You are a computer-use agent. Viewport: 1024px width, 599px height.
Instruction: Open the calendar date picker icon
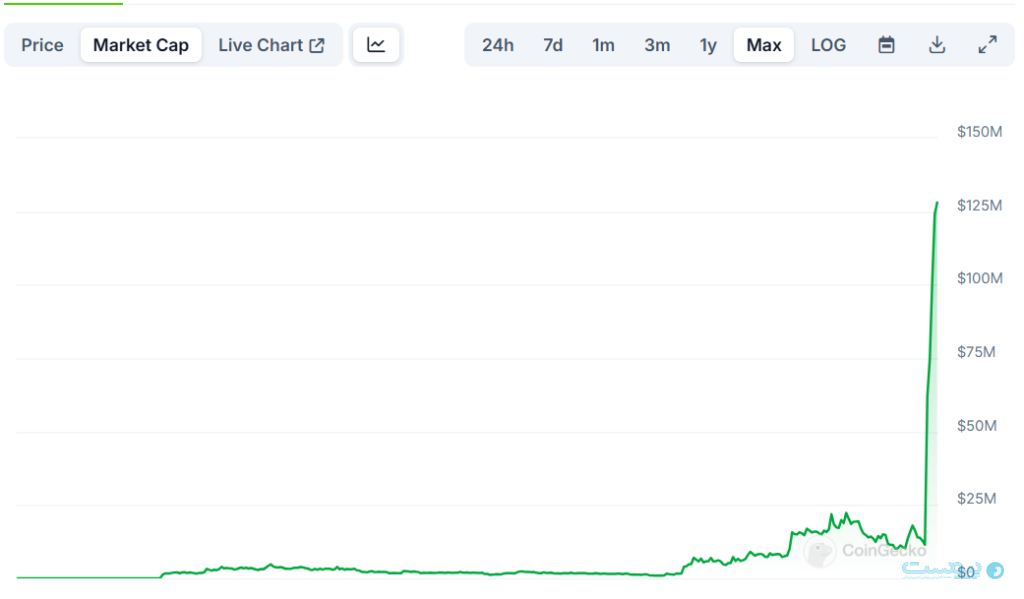(886, 45)
